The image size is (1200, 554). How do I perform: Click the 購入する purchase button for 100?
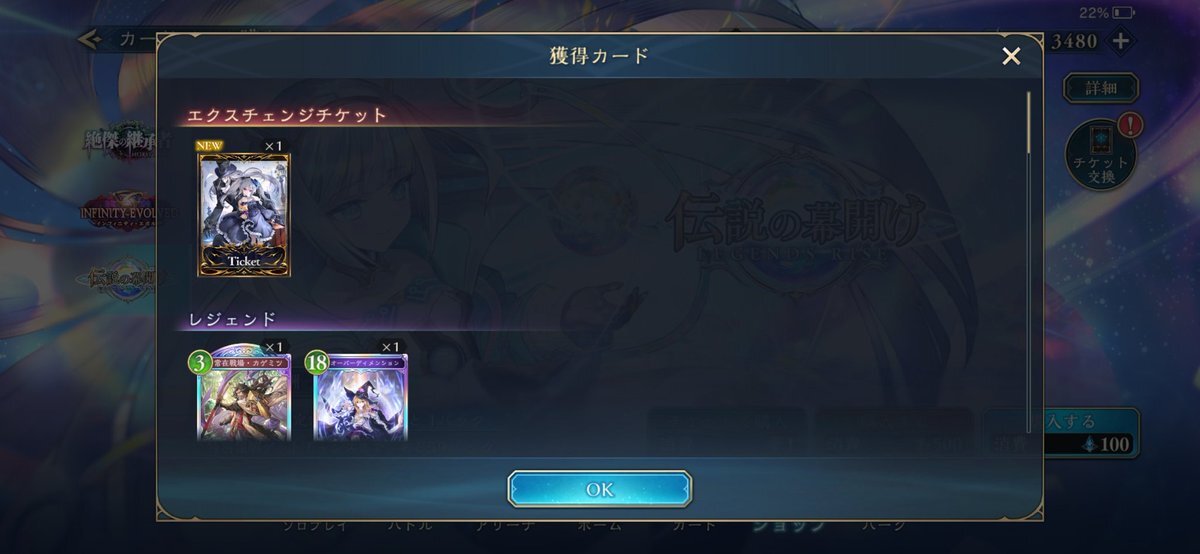click(1091, 432)
